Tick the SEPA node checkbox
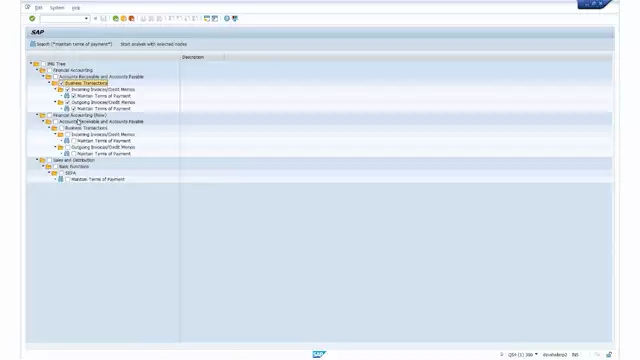The width and height of the screenshot is (640, 360). pos(62,173)
